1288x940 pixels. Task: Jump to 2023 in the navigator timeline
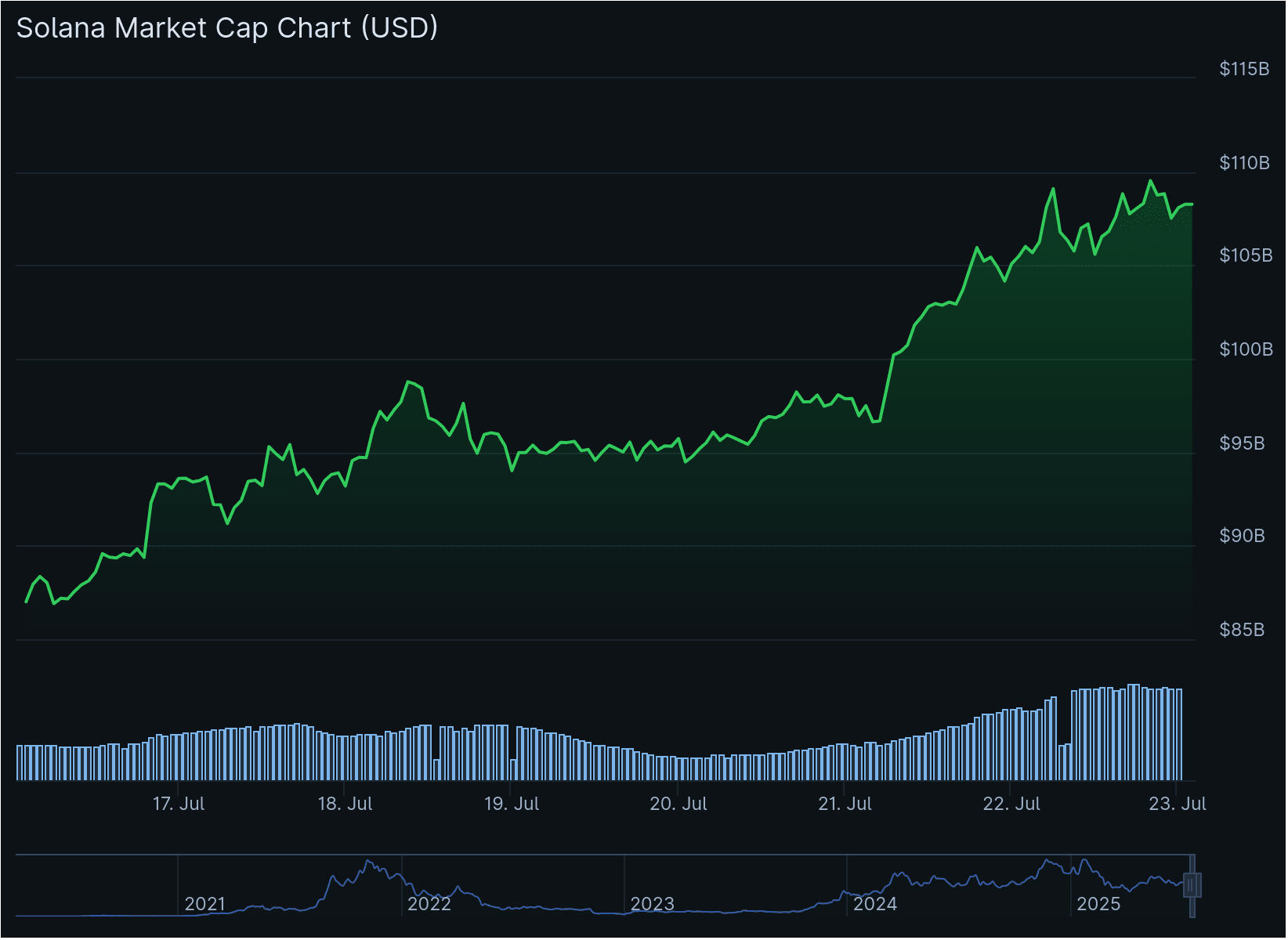(653, 904)
